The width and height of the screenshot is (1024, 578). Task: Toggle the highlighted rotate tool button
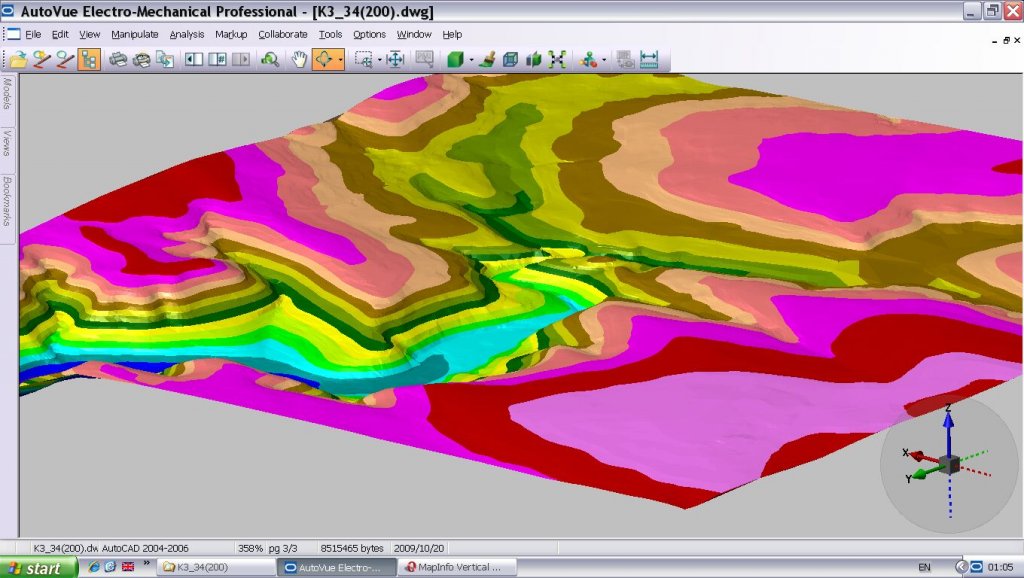pyautogui.click(x=325, y=59)
